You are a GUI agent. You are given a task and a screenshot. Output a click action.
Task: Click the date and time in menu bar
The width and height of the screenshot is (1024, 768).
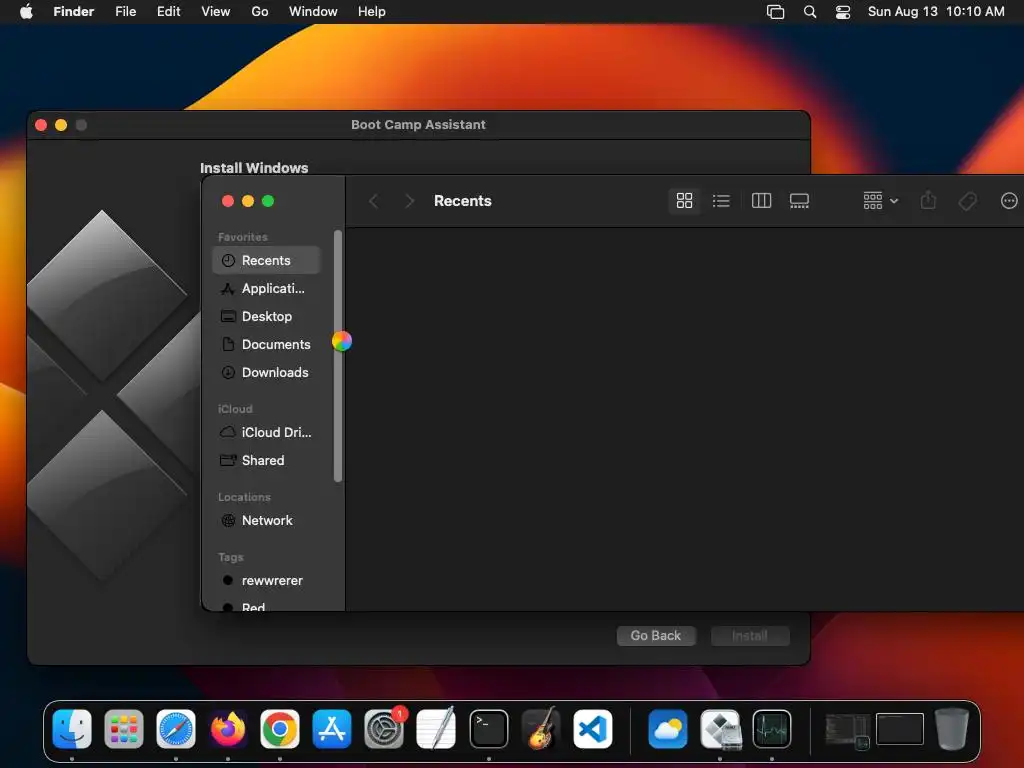936,11
